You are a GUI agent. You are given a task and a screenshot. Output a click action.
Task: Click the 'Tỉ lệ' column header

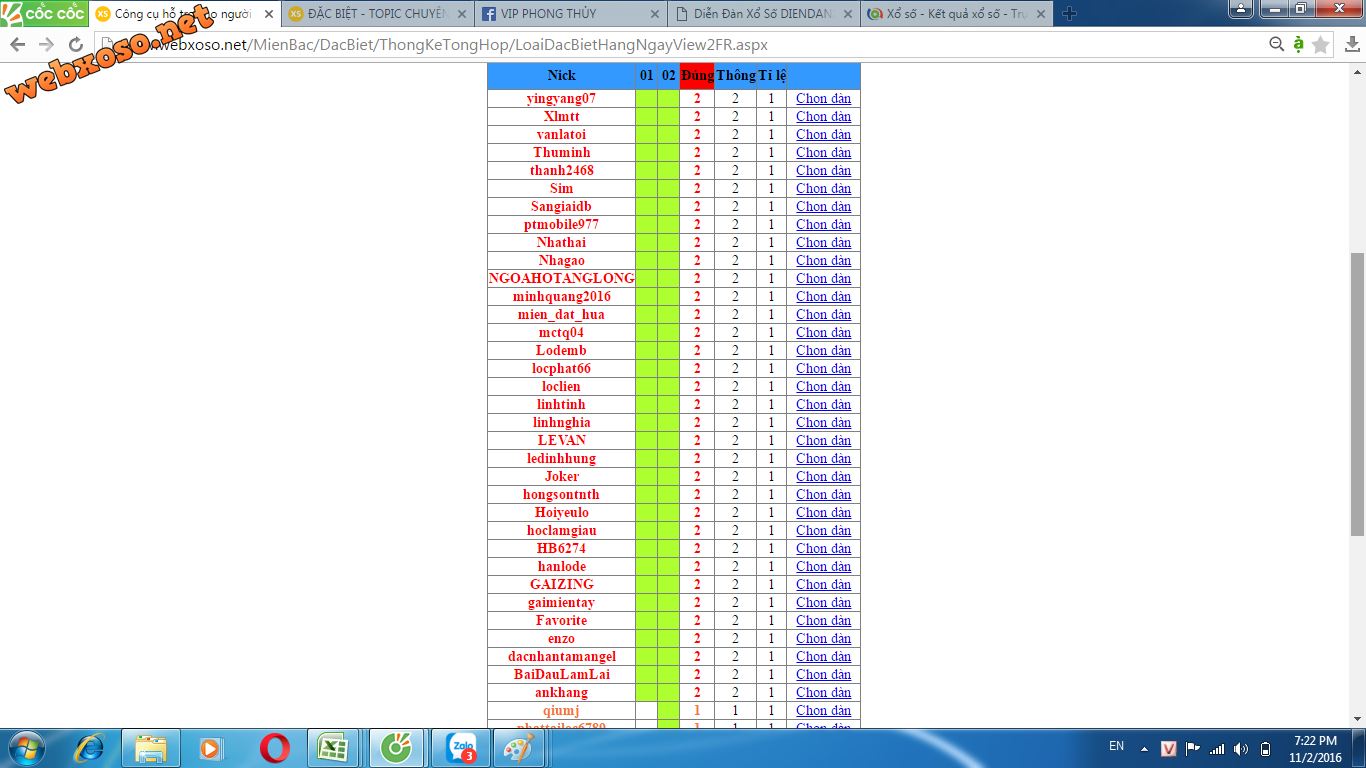[x=771, y=76]
